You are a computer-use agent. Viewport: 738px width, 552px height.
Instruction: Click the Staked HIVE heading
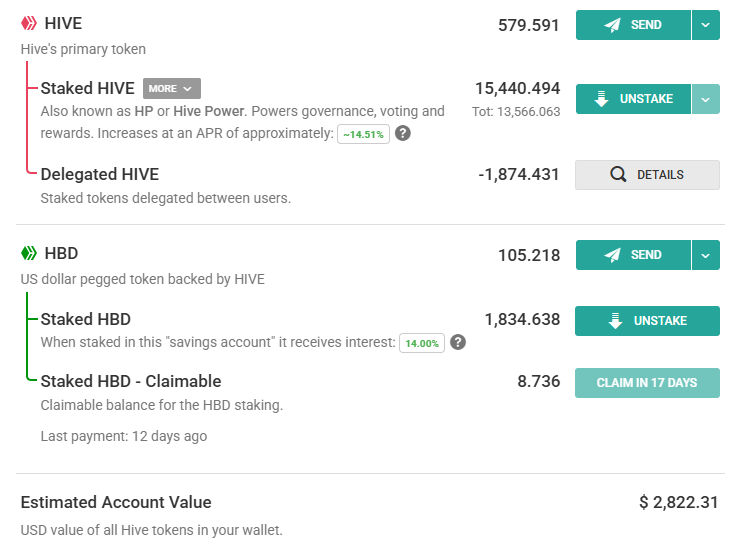(88, 88)
